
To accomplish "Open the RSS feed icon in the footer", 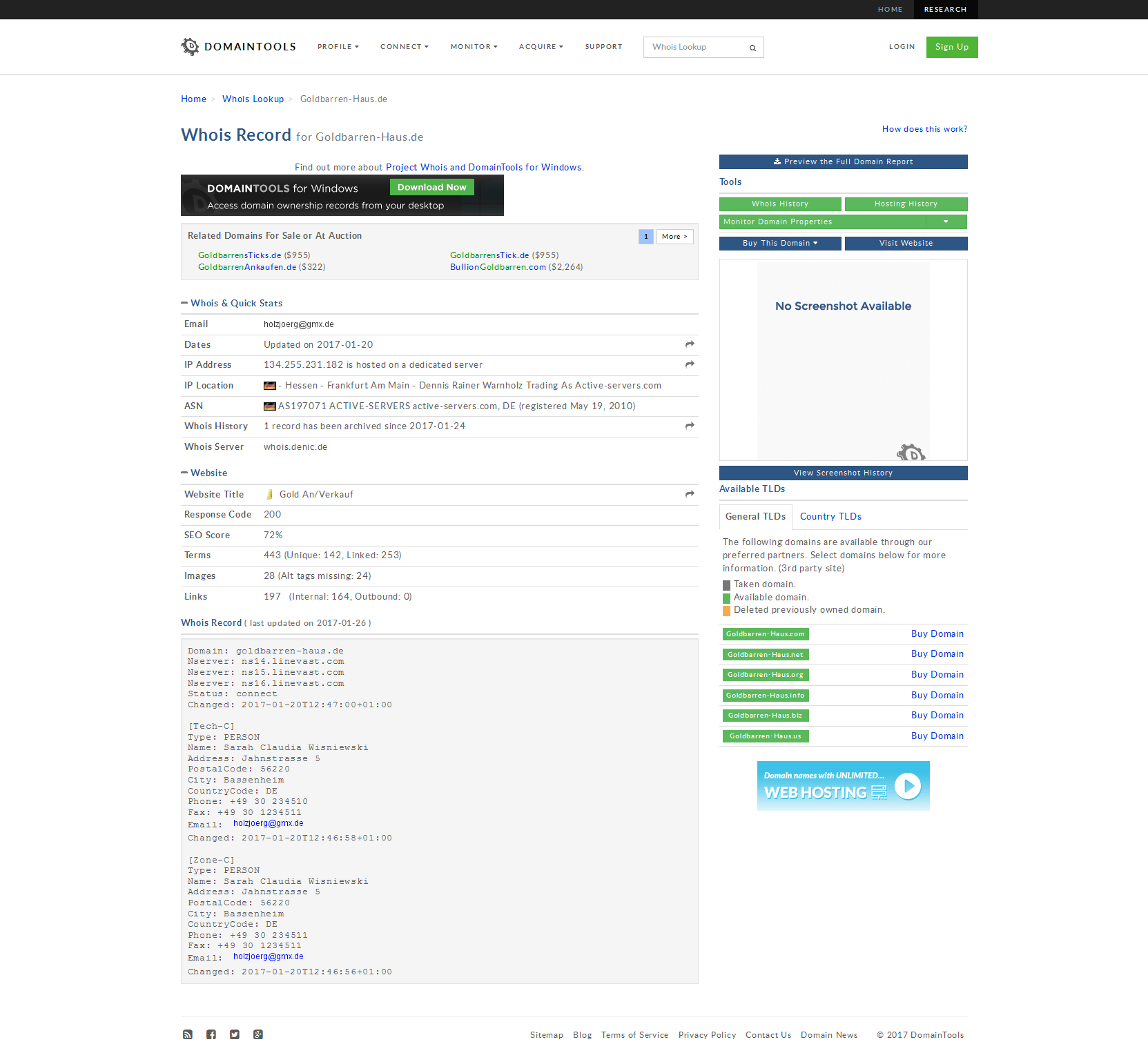I will pos(188,1034).
